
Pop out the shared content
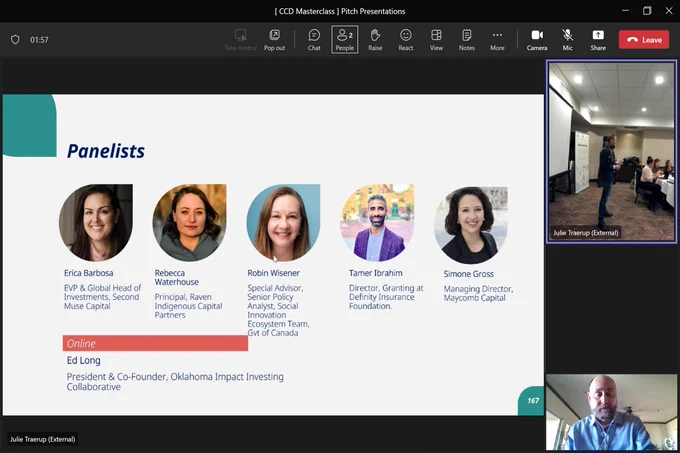(275, 39)
